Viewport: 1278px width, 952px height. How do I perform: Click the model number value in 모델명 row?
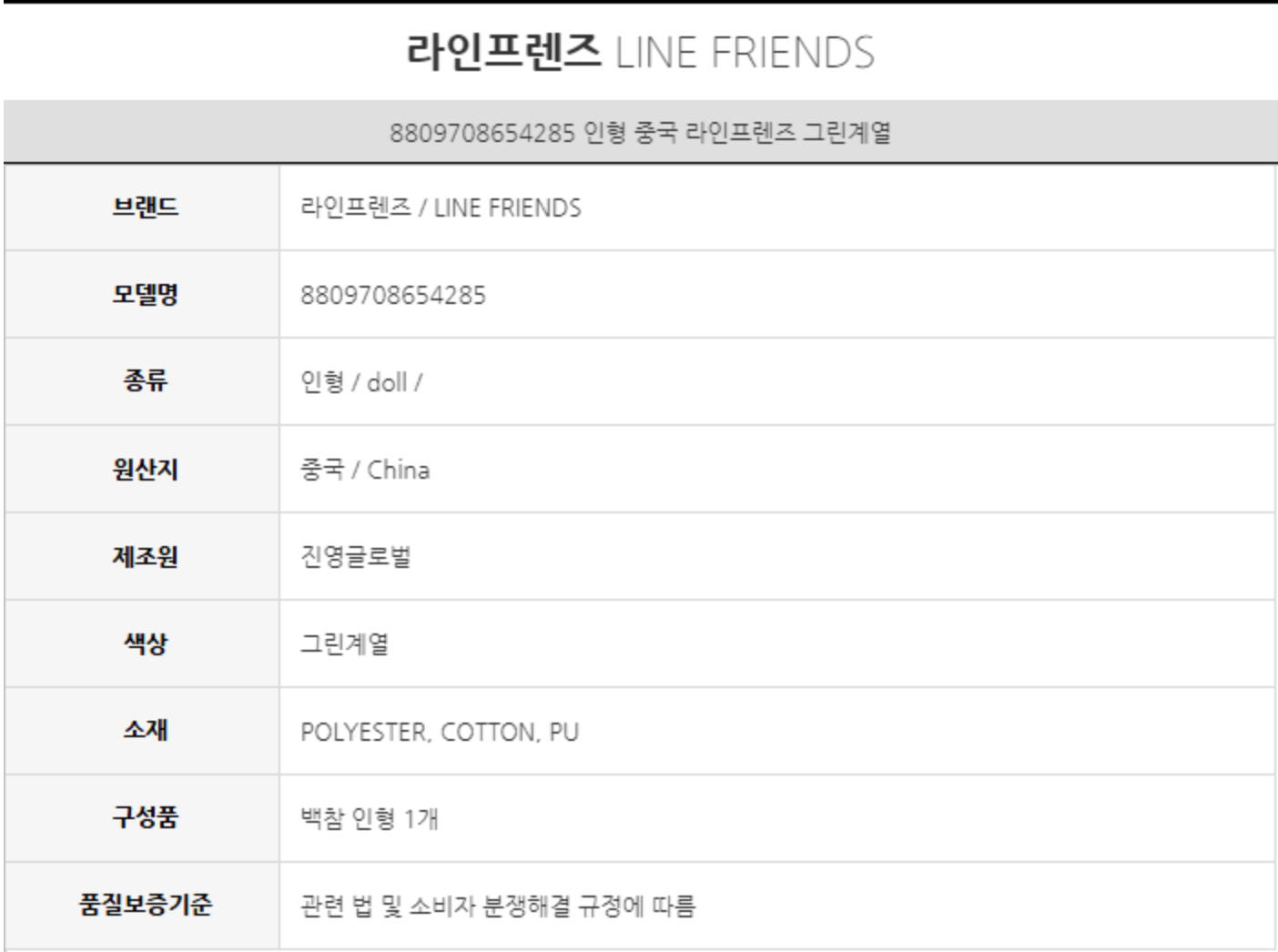(393, 296)
